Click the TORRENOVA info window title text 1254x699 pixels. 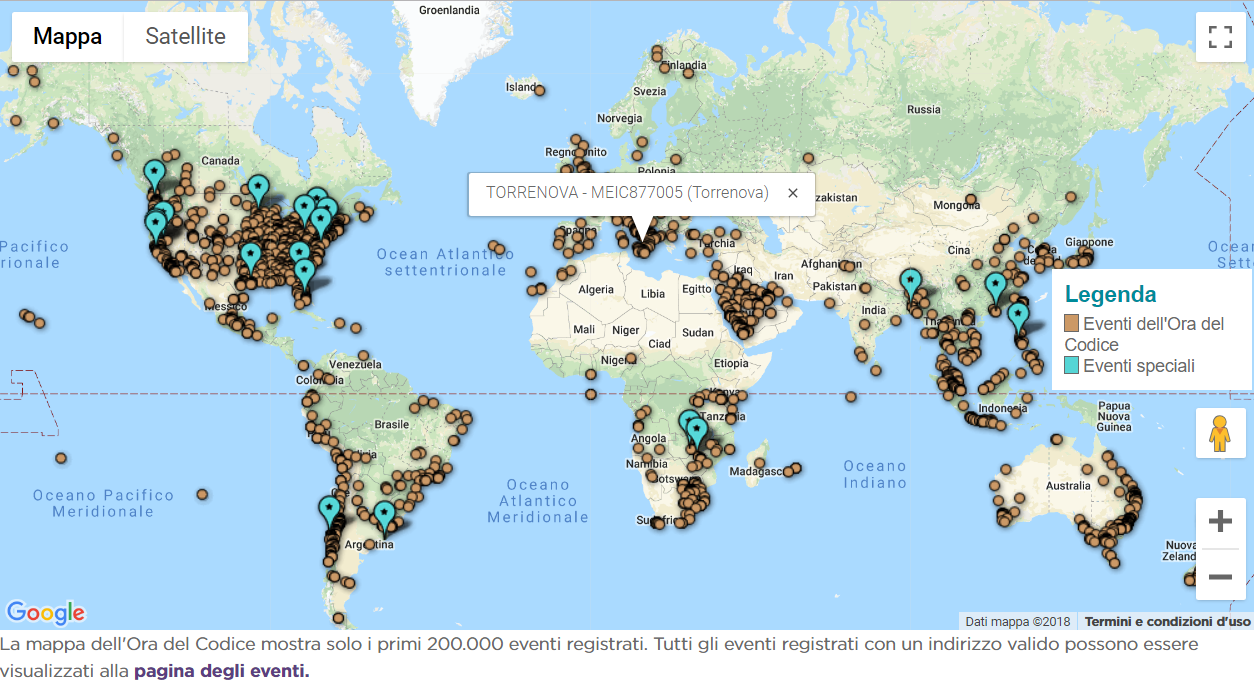point(627,192)
